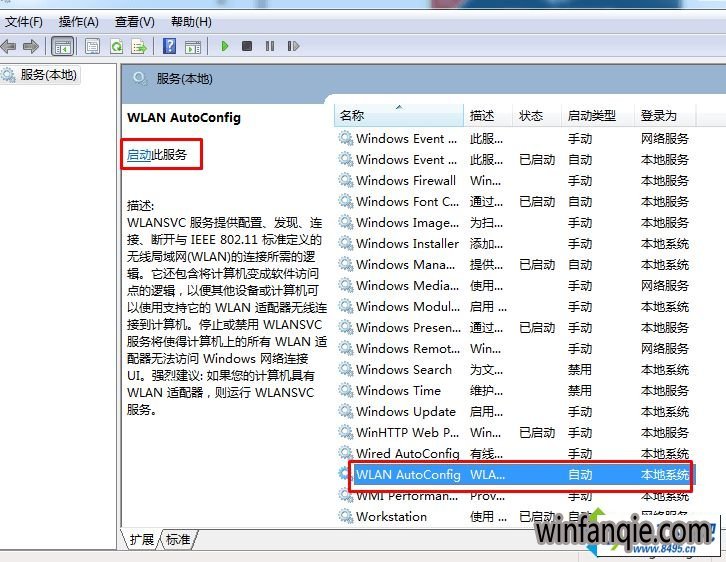Switch to the 扩展 tab

click(x=141, y=539)
